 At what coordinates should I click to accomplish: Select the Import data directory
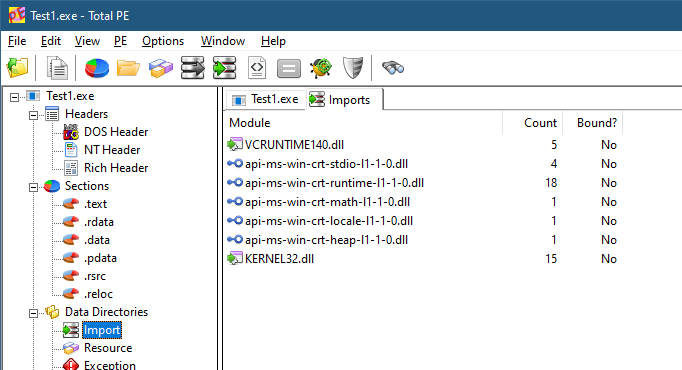pos(102,330)
